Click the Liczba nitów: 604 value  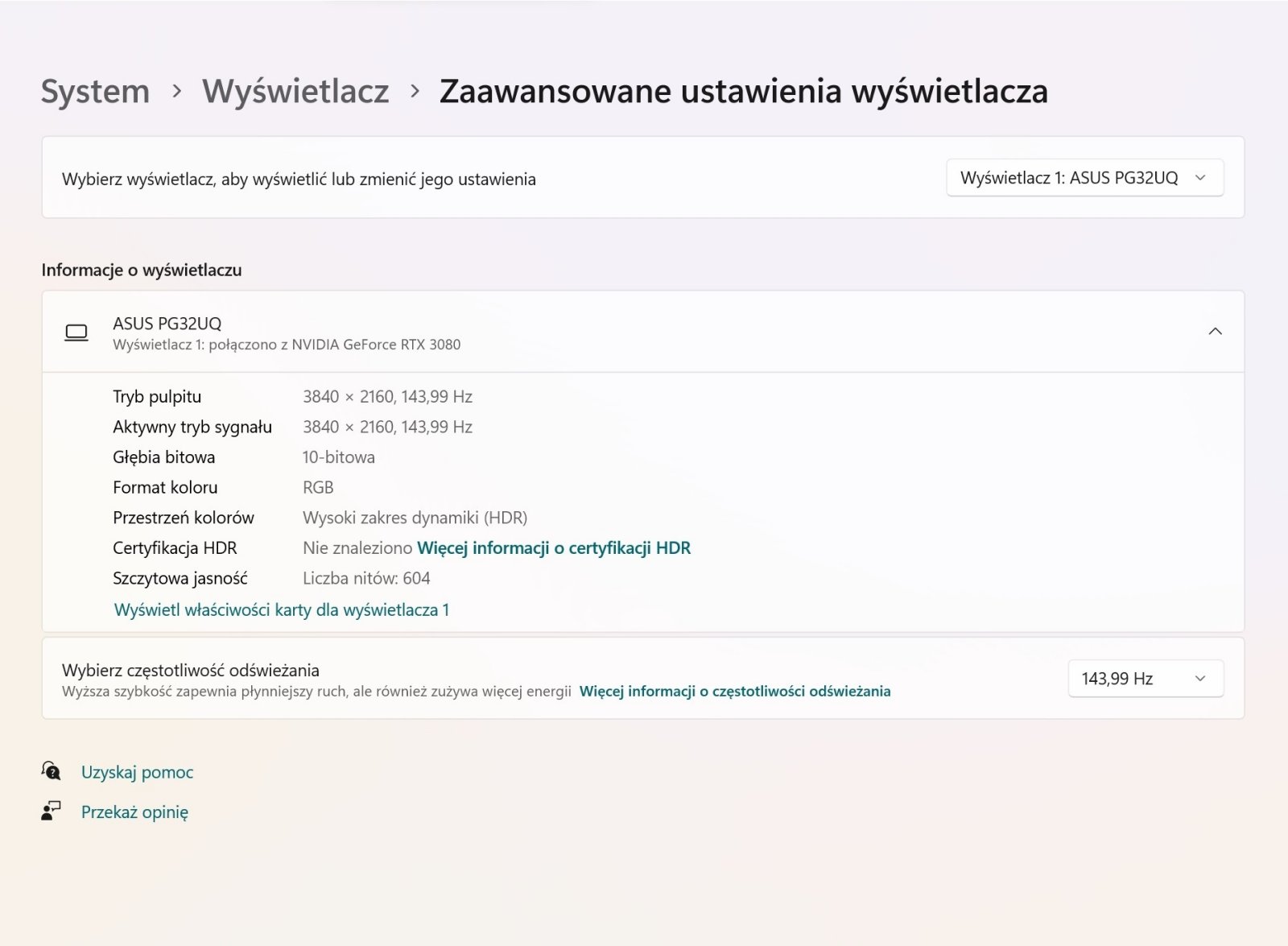pyautogui.click(x=366, y=578)
